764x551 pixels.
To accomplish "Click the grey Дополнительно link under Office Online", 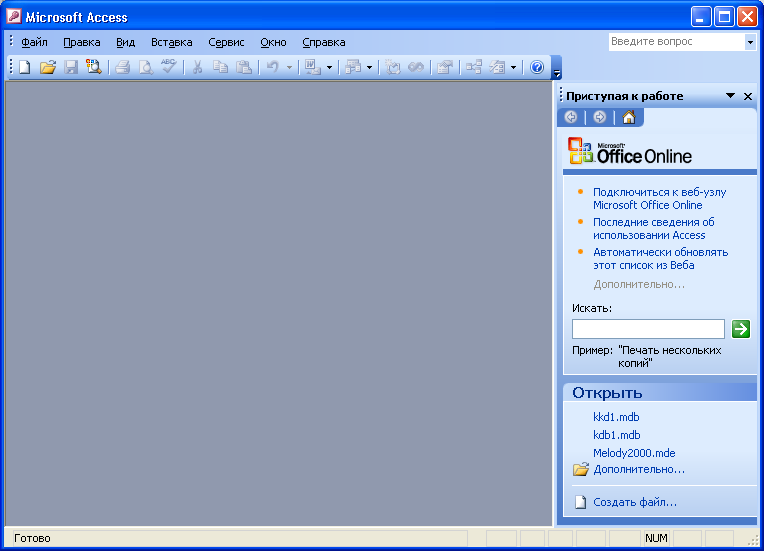I will point(639,284).
